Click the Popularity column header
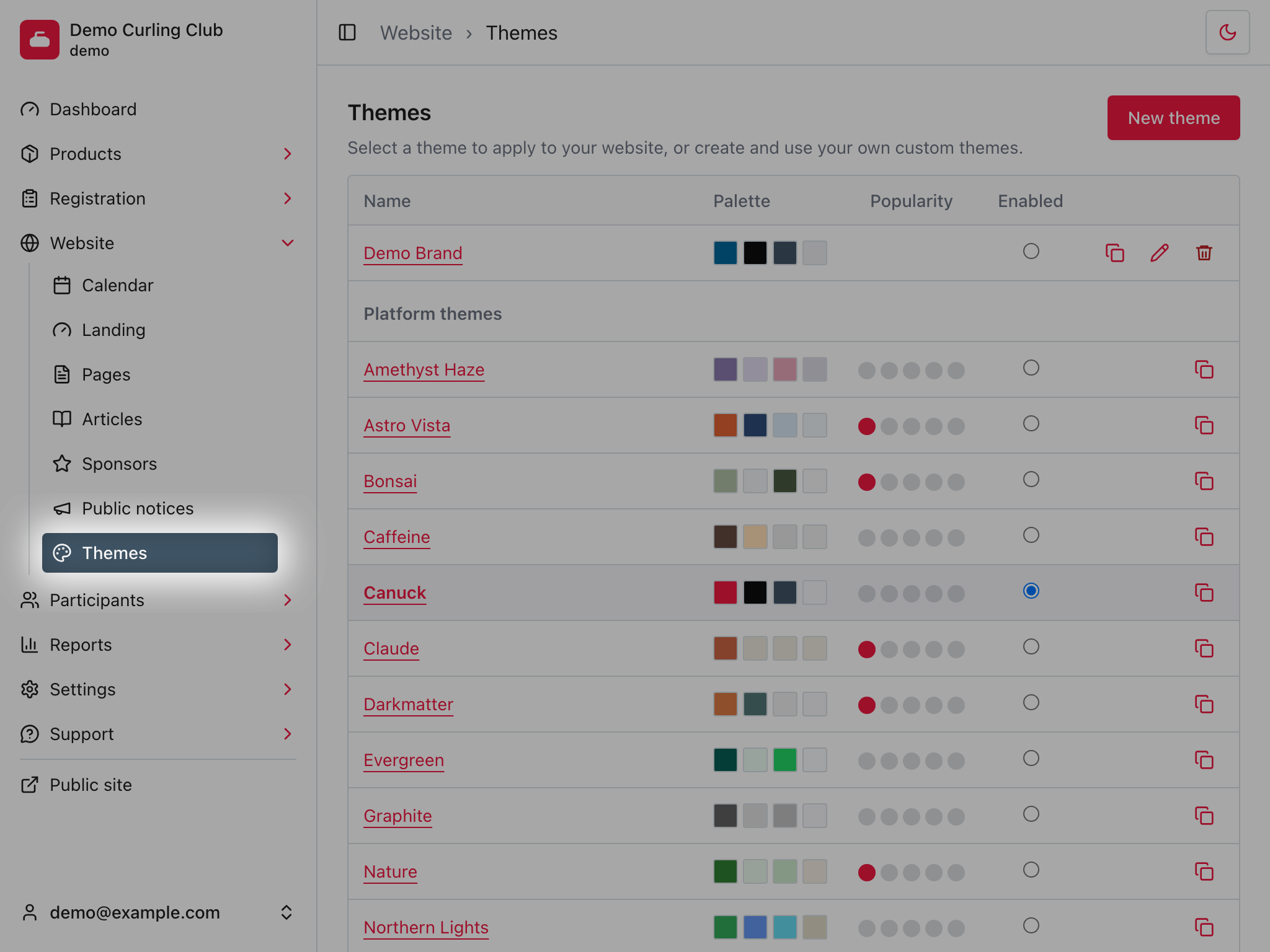Image resolution: width=1270 pixels, height=952 pixels. pyautogui.click(x=911, y=201)
